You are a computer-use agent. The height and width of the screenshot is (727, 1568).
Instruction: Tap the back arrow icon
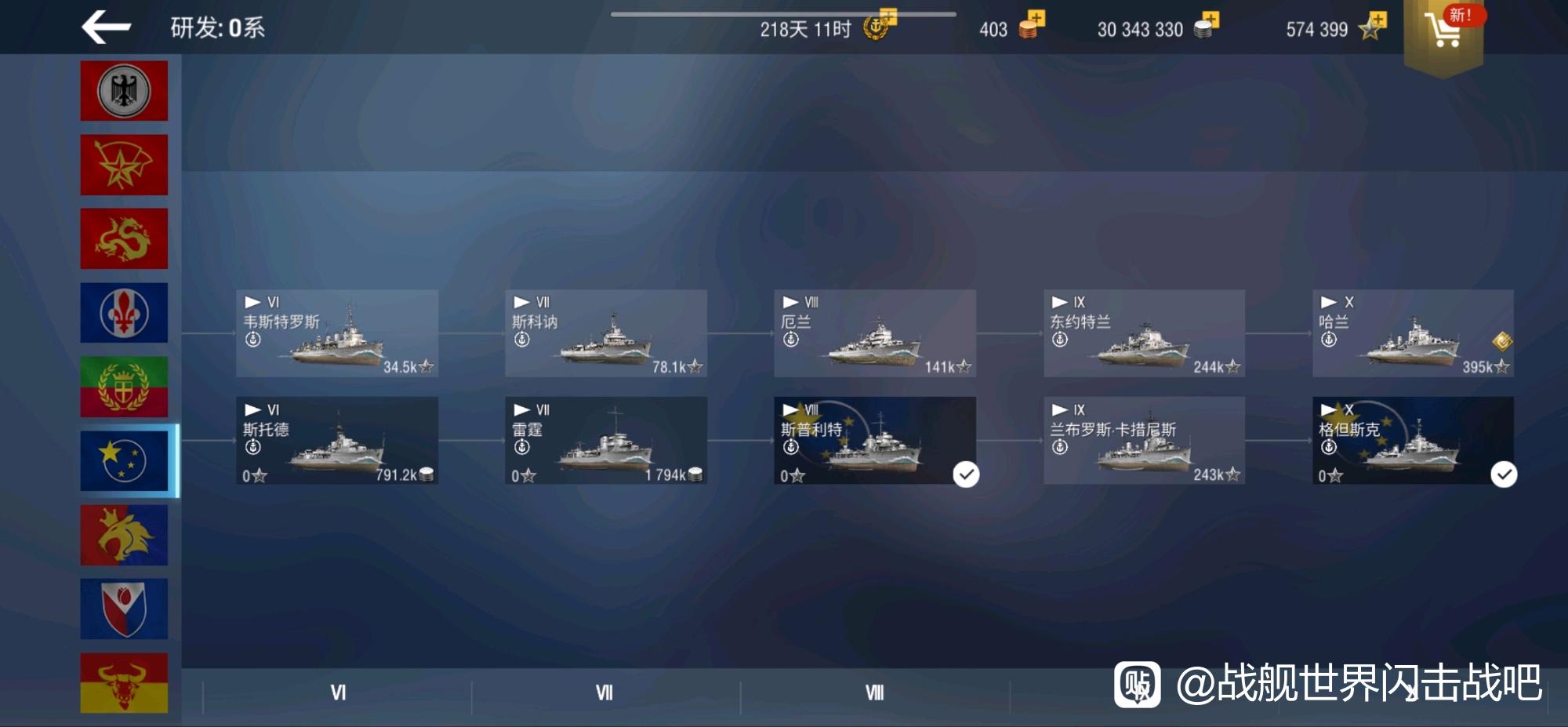106,27
